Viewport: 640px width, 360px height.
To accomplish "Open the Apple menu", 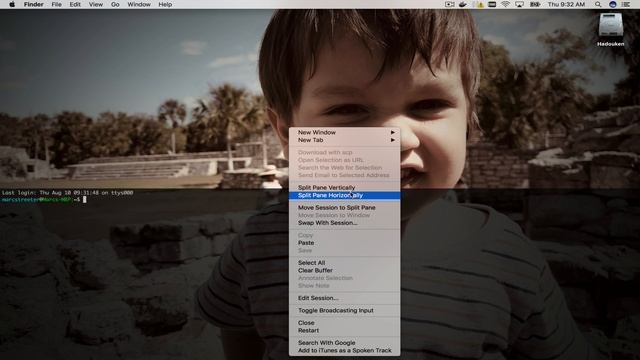I will pyautogui.click(x=12, y=4).
